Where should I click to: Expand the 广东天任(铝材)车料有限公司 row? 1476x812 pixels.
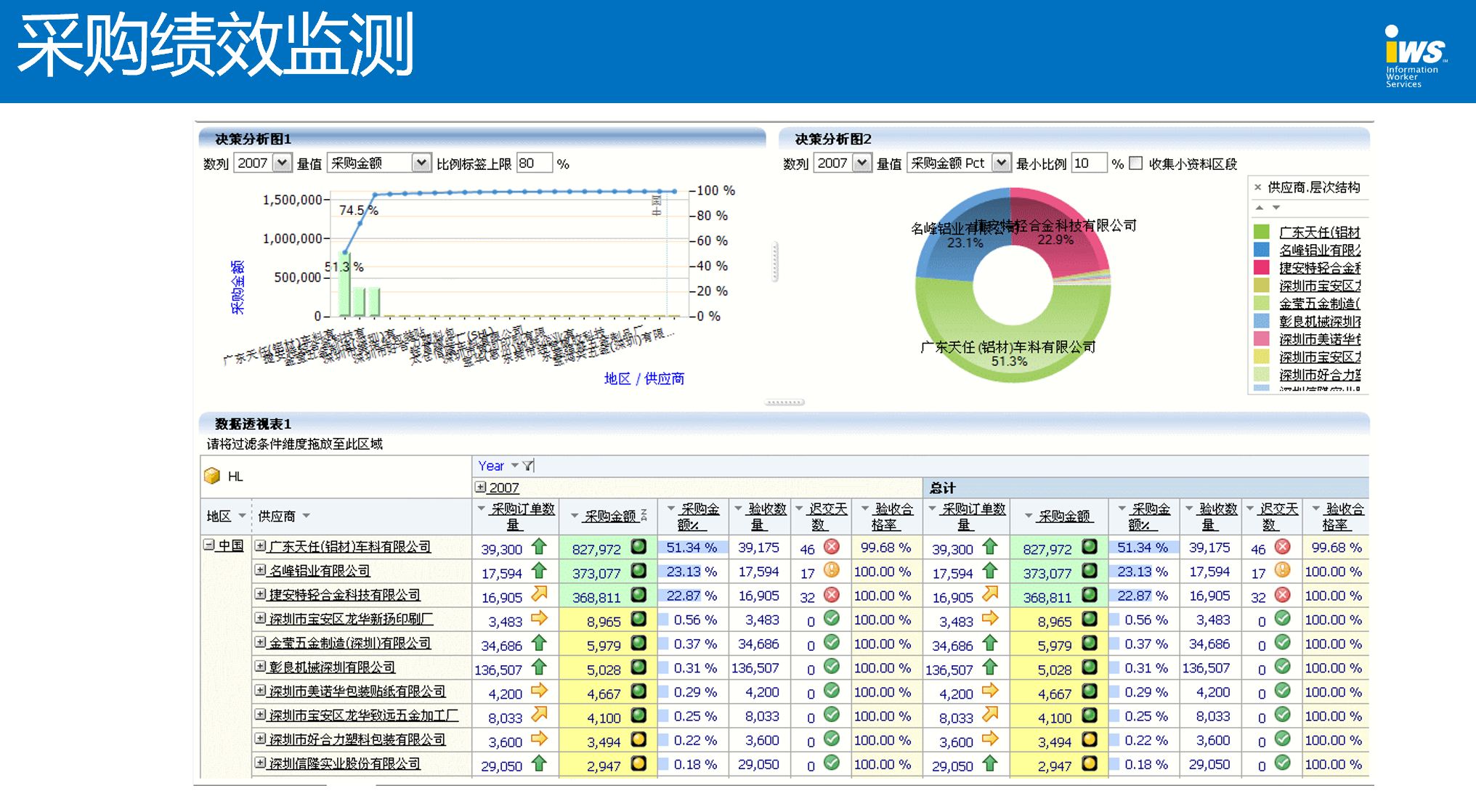[260, 545]
